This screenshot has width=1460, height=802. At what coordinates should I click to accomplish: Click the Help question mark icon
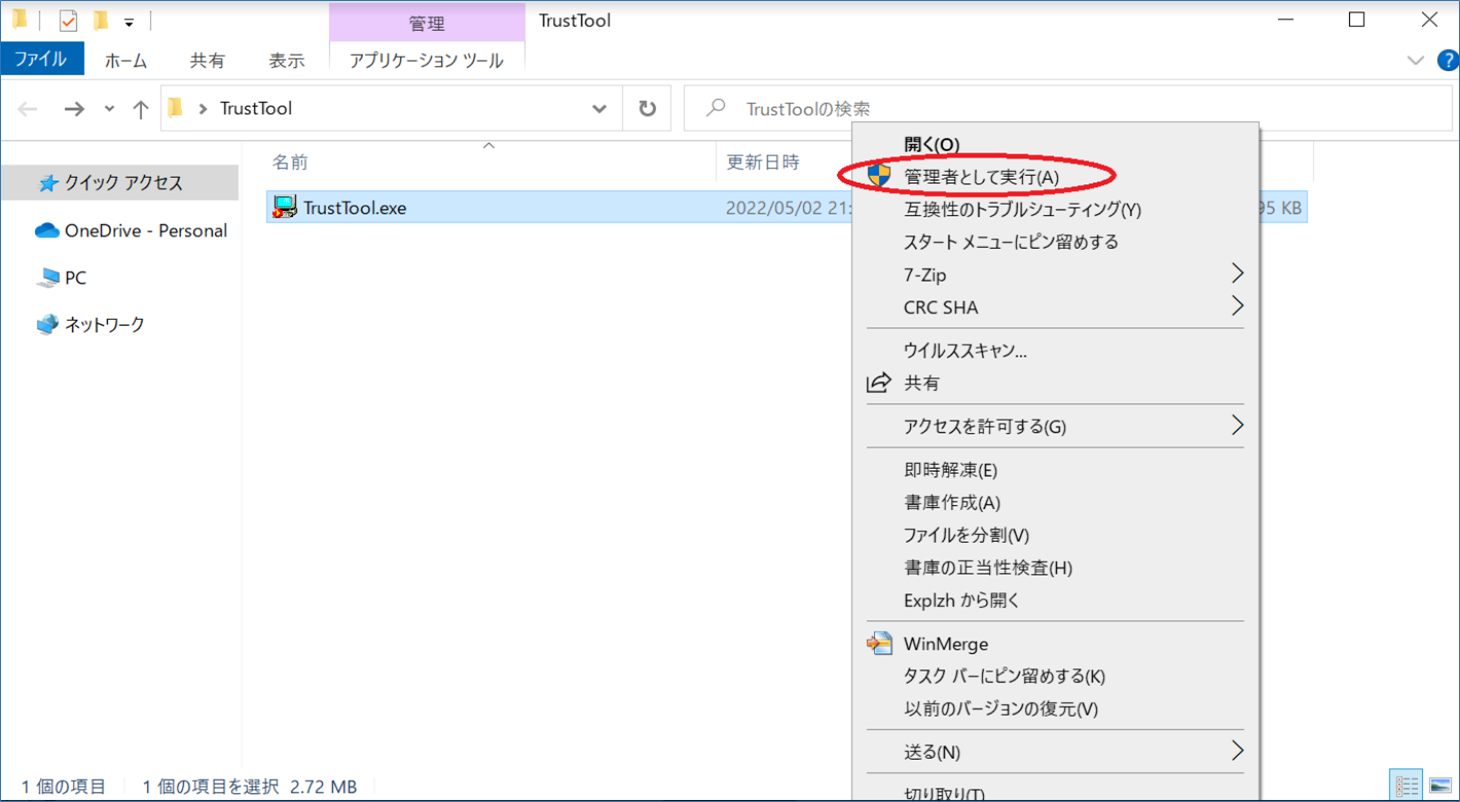[x=1448, y=59]
